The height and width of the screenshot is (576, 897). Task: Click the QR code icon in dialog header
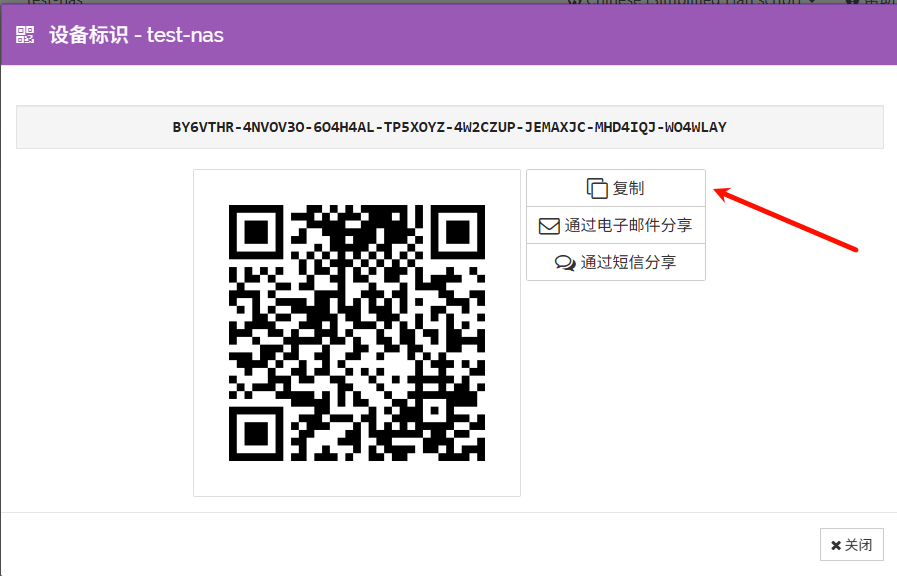tap(25, 35)
